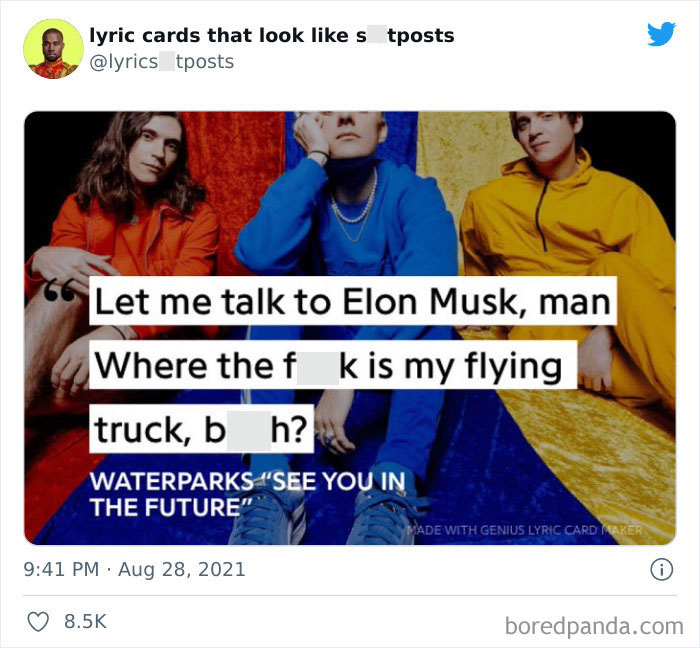Image resolution: width=700 pixels, height=648 pixels.
Task: Click 'Made with Genius Lyric Card Maker' text
Action: pos(525,530)
